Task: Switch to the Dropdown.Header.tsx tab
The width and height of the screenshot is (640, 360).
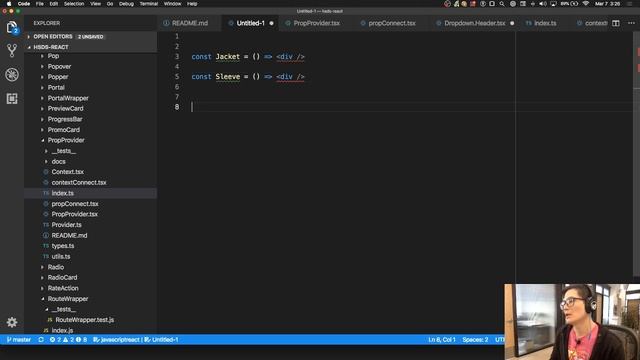Action: click(x=475, y=23)
